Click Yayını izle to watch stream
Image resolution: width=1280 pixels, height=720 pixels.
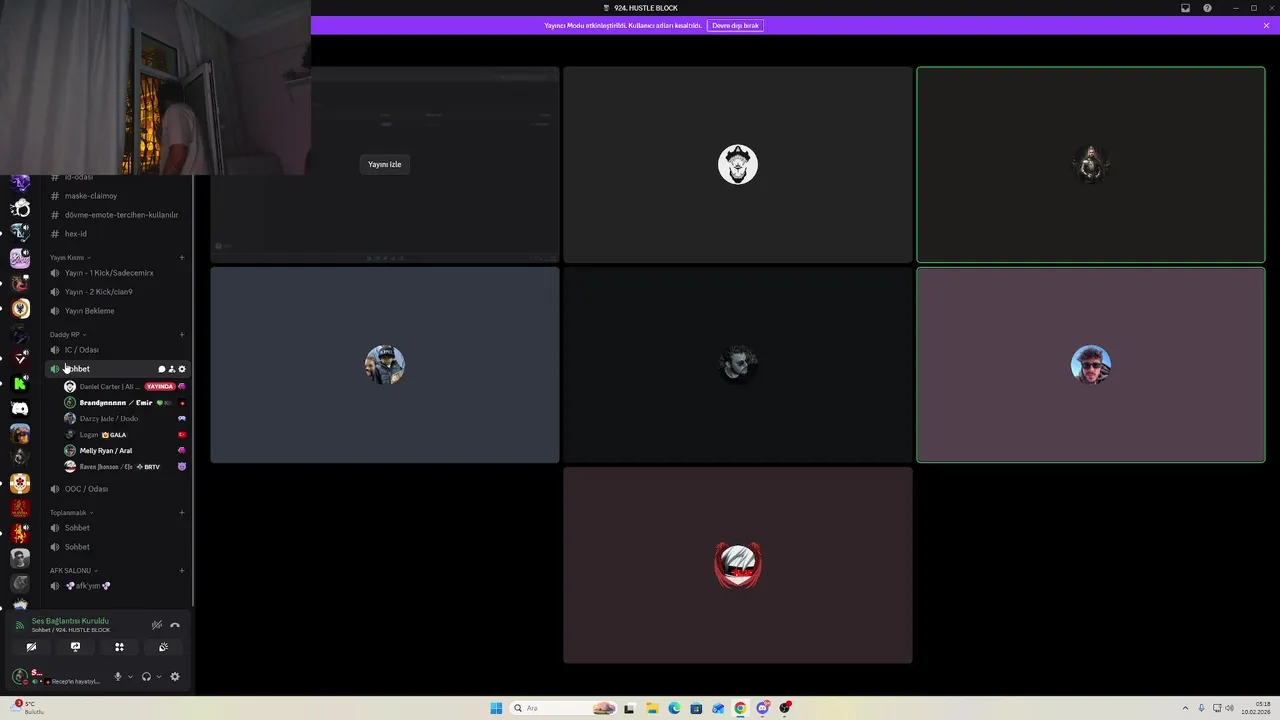click(x=384, y=164)
